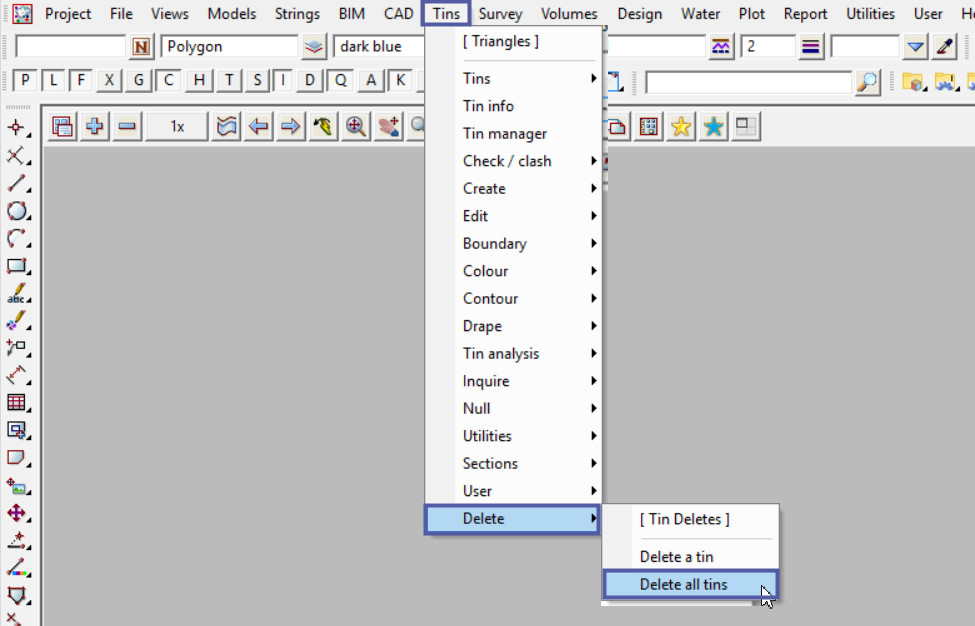Click the fit view icon beside 1x

[x=226, y=127]
